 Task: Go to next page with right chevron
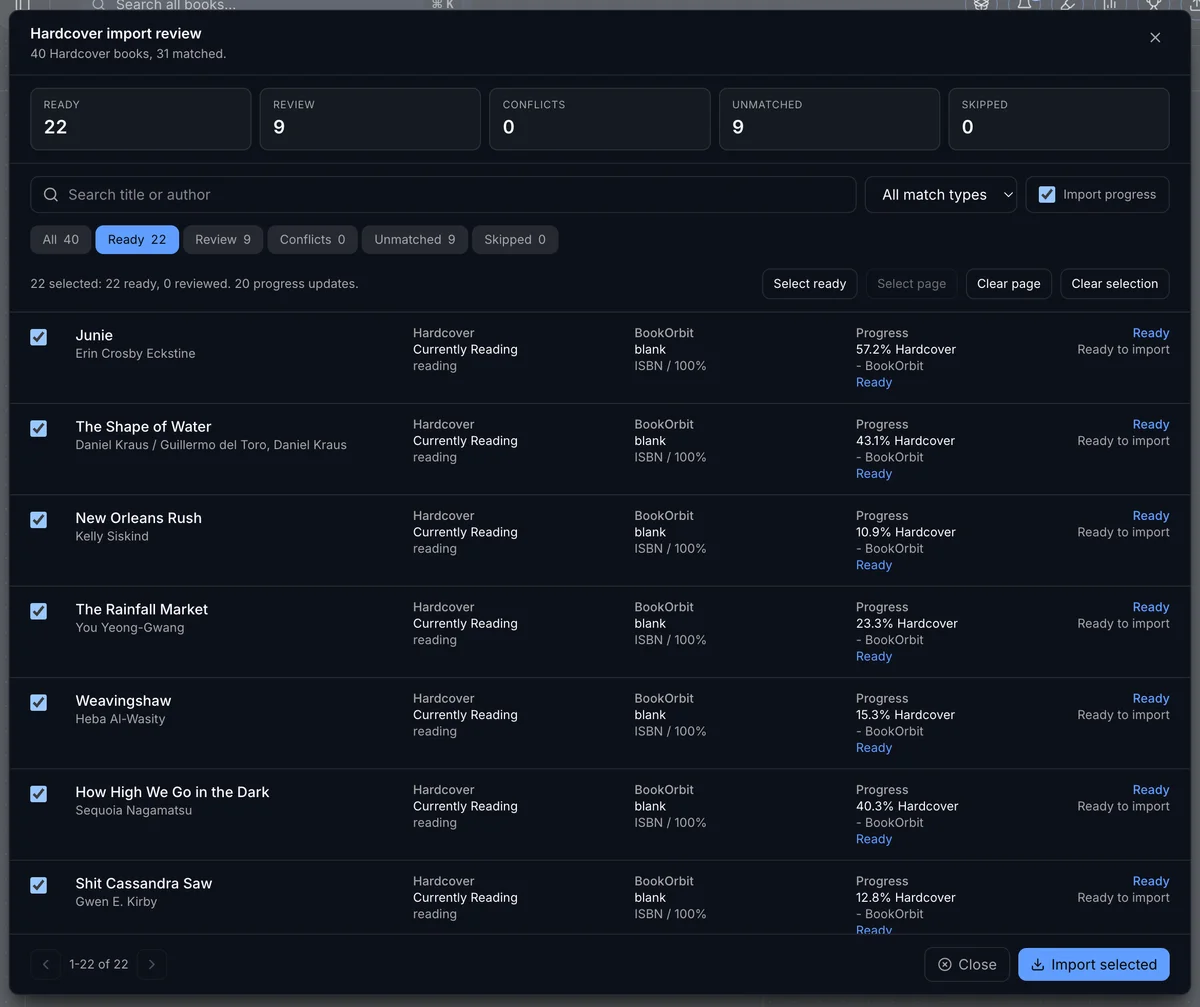click(x=152, y=965)
